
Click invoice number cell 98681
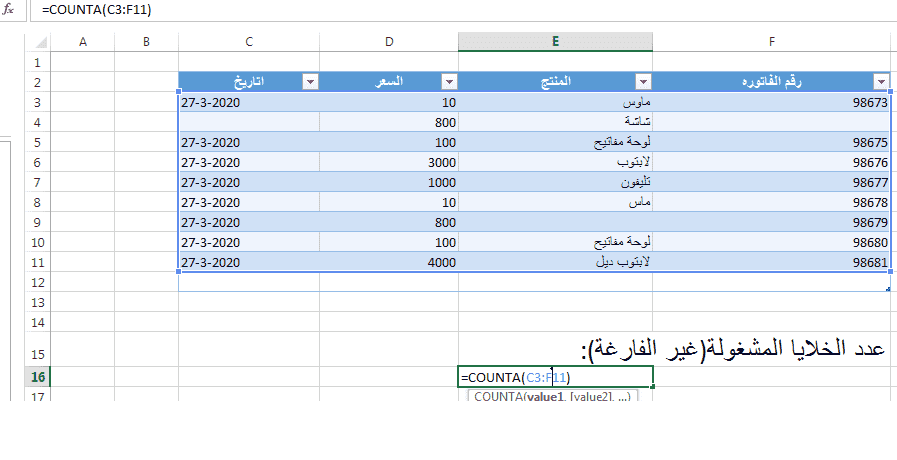tap(772, 263)
